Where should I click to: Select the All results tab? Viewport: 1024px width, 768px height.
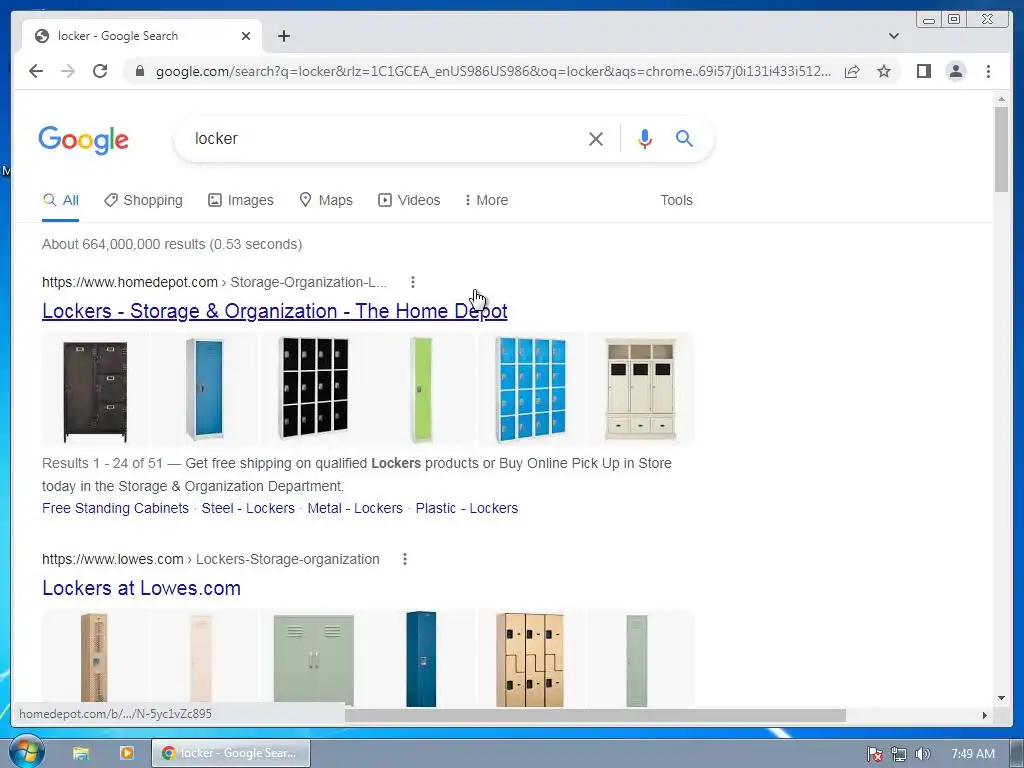[61, 200]
